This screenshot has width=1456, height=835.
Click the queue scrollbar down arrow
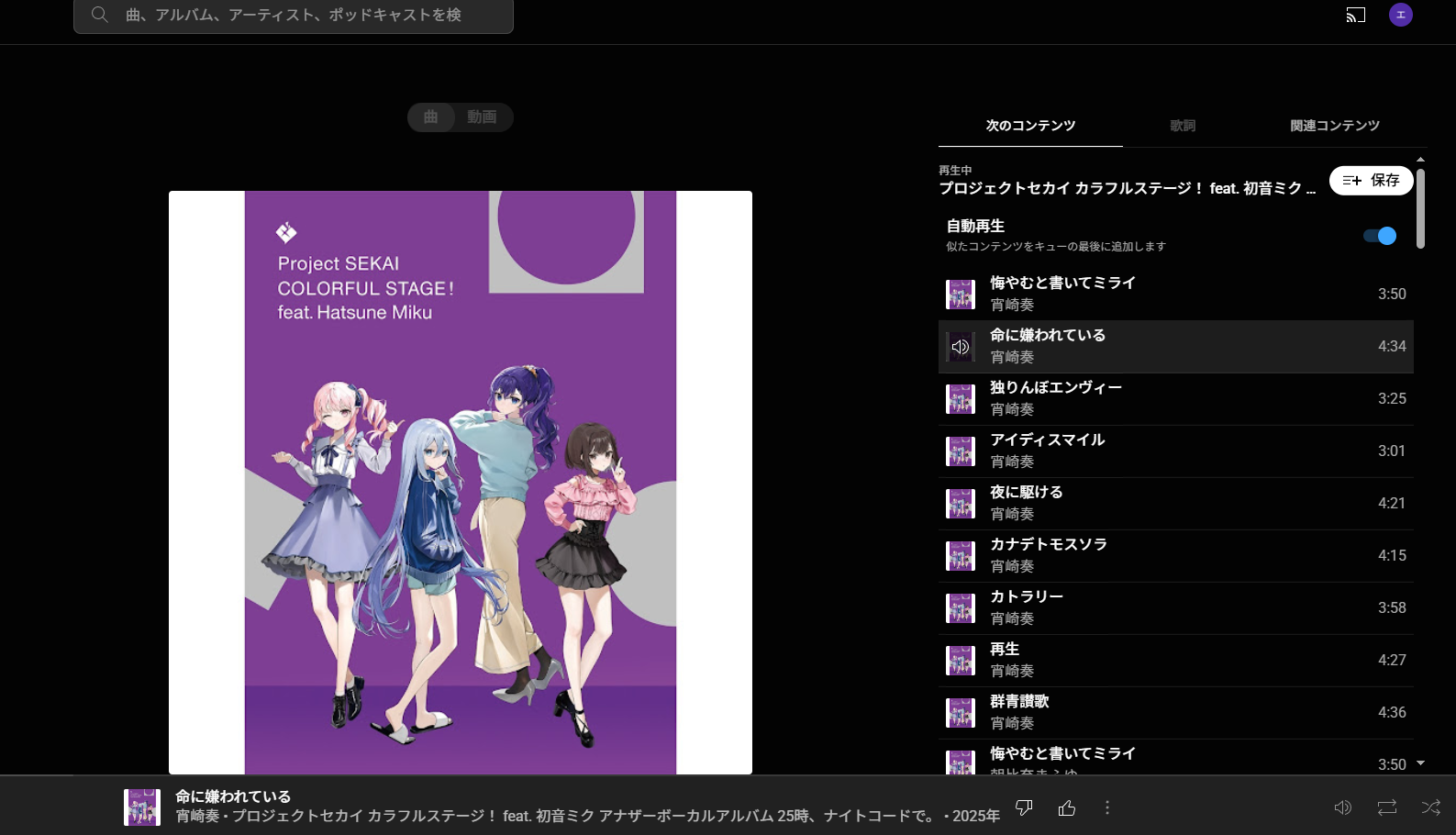coord(1420,763)
